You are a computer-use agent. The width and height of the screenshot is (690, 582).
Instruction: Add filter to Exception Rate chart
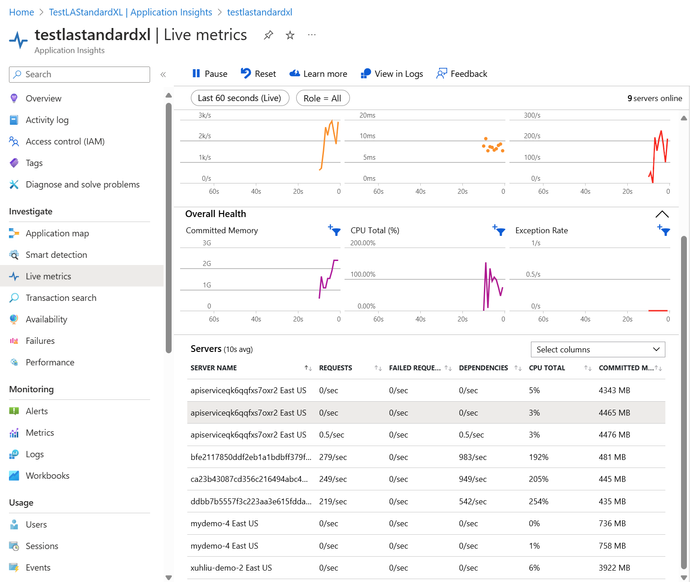pyautogui.click(x=664, y=230)
